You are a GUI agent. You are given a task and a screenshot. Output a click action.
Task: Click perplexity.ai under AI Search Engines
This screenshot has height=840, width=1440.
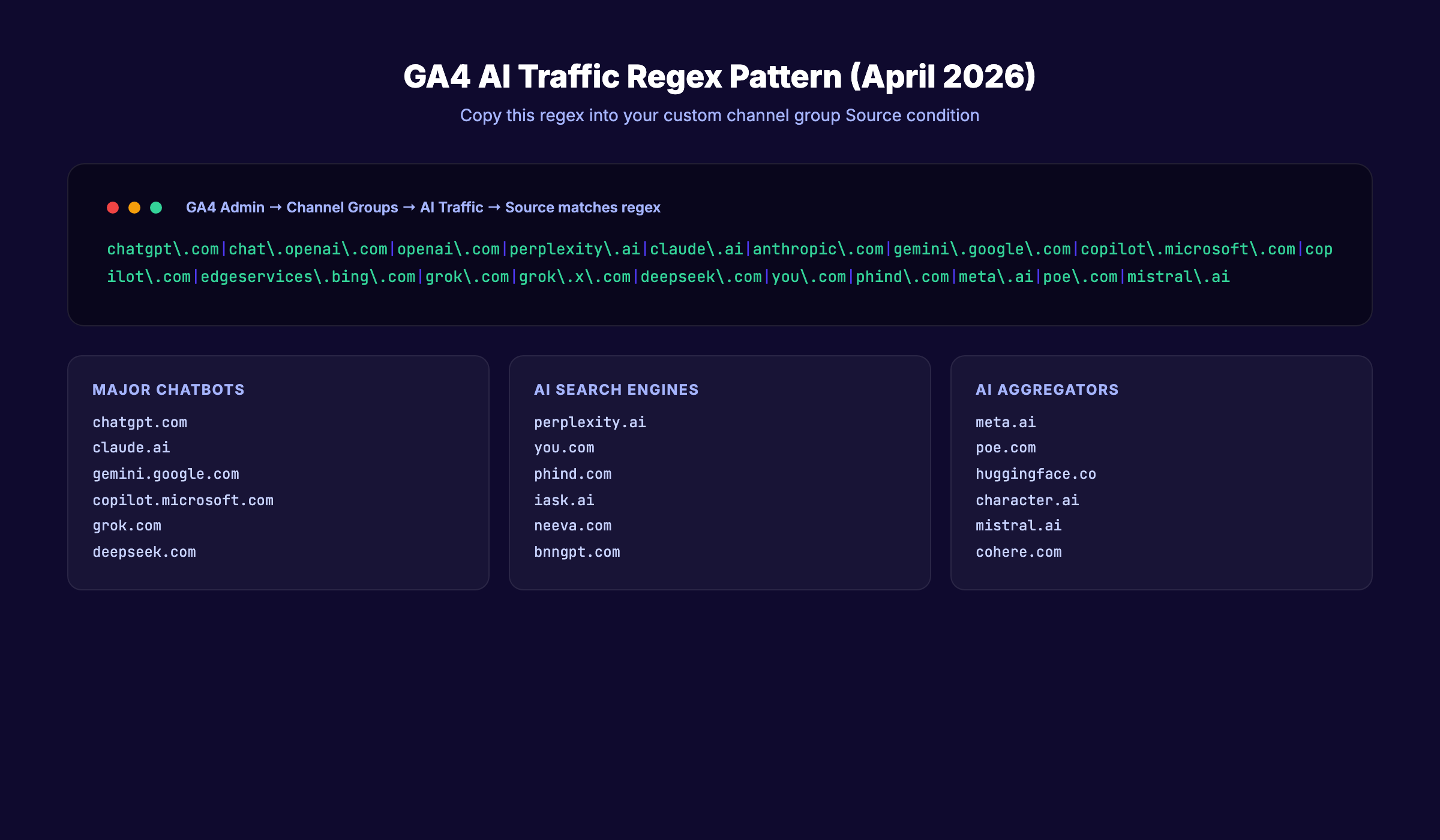point(590,422)
